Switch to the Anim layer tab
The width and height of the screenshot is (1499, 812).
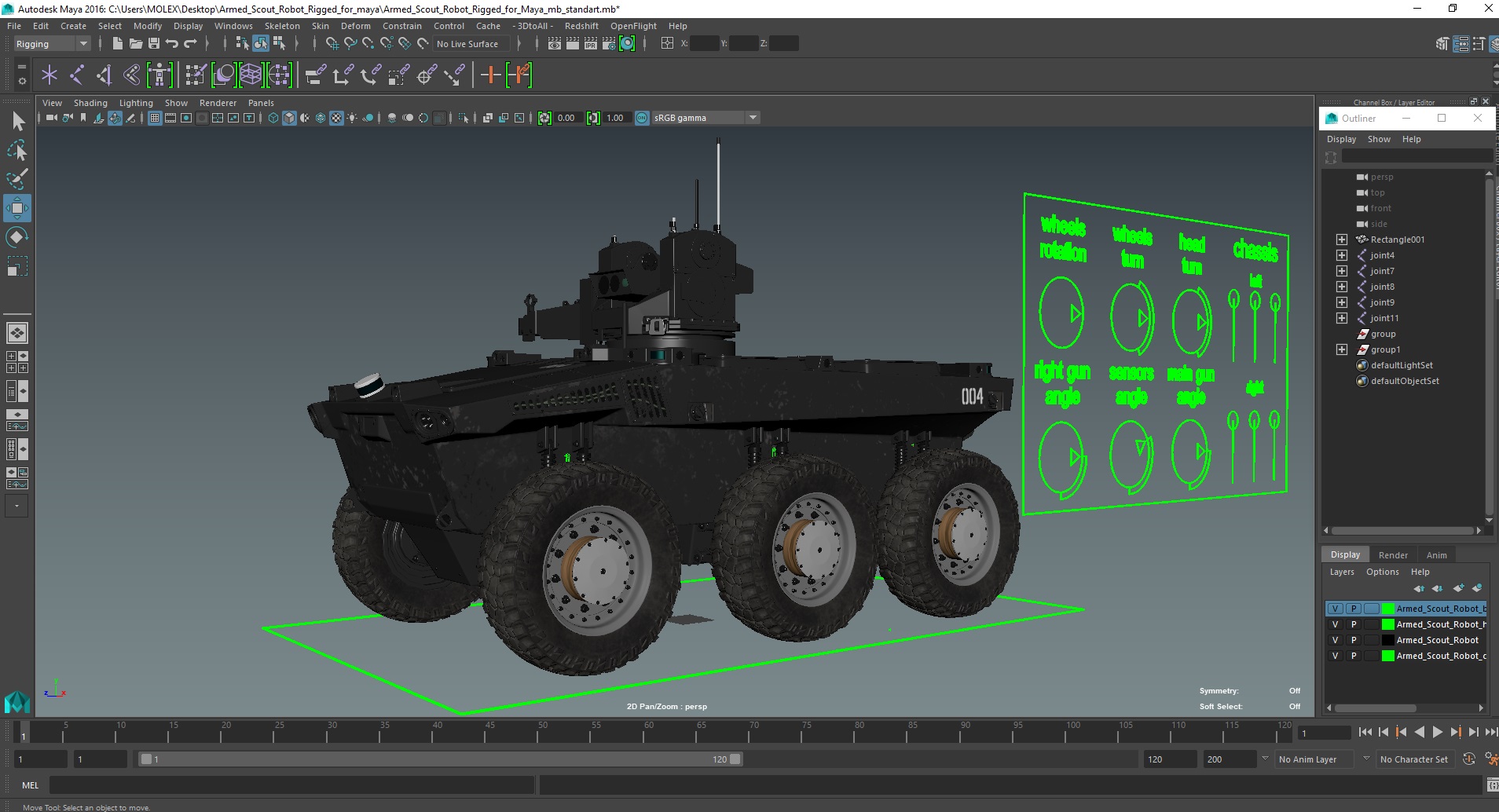[1436, 555]
